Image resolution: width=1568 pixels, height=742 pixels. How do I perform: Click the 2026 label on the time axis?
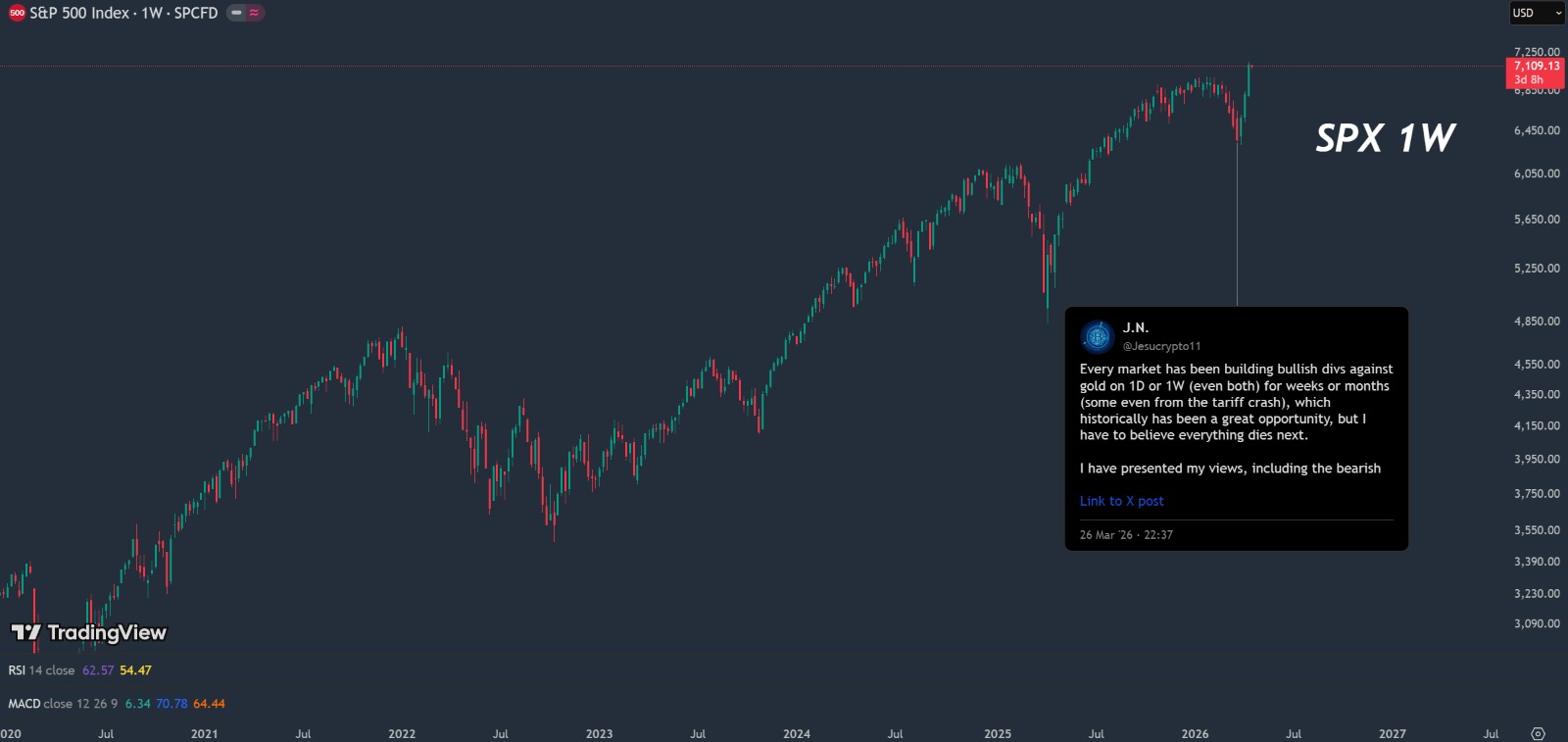[1195, 733]
